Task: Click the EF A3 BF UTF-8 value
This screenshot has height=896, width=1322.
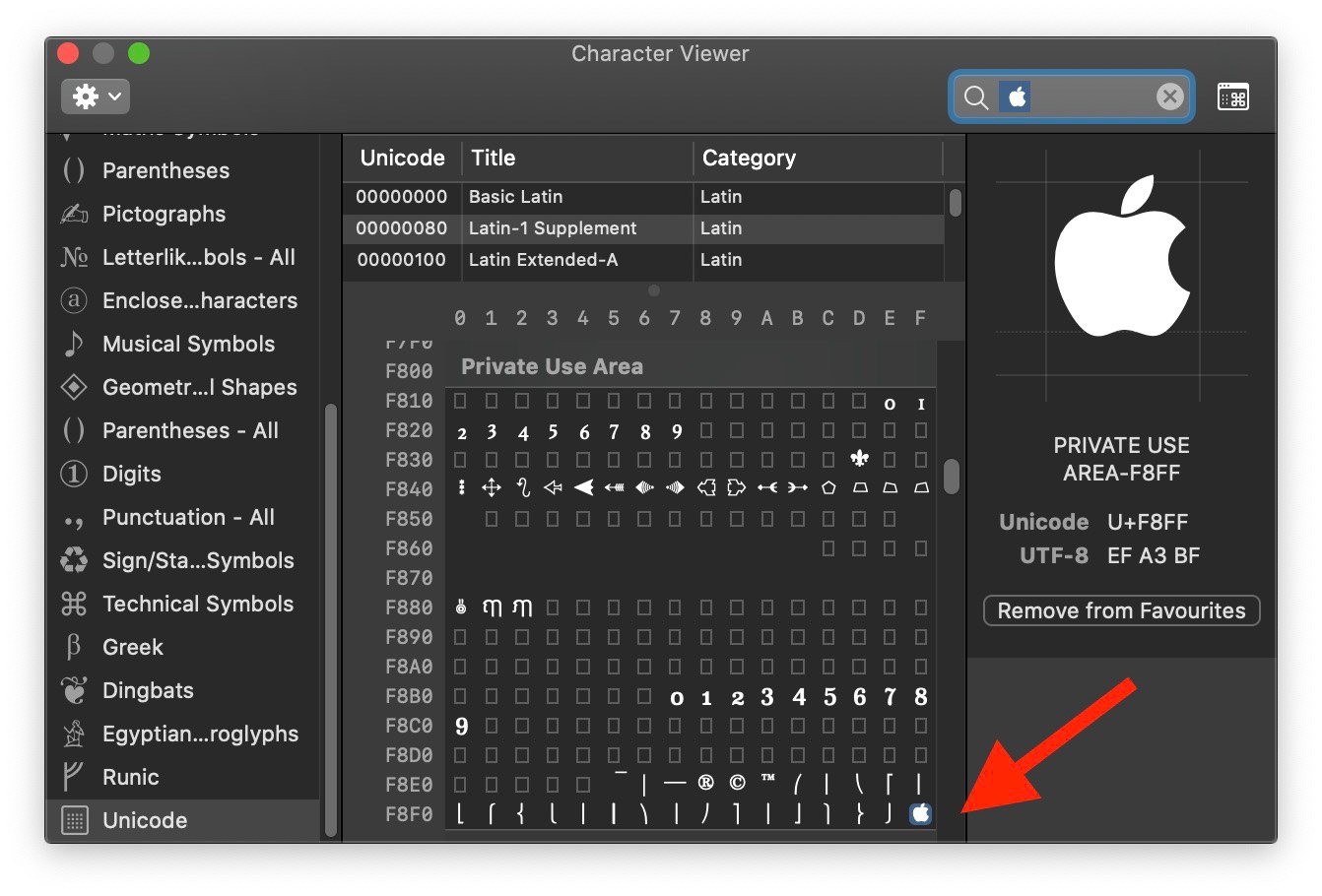Action: (1153, 555)
